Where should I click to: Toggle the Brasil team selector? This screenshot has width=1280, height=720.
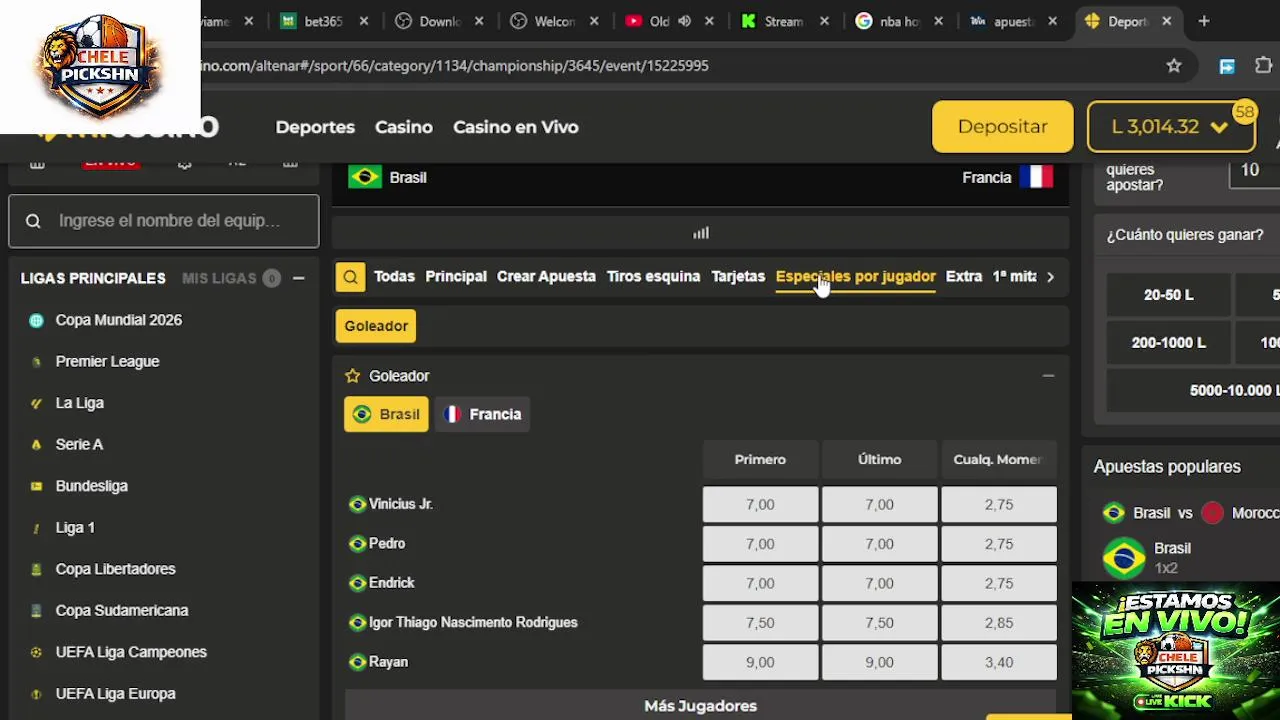[386, 414]
